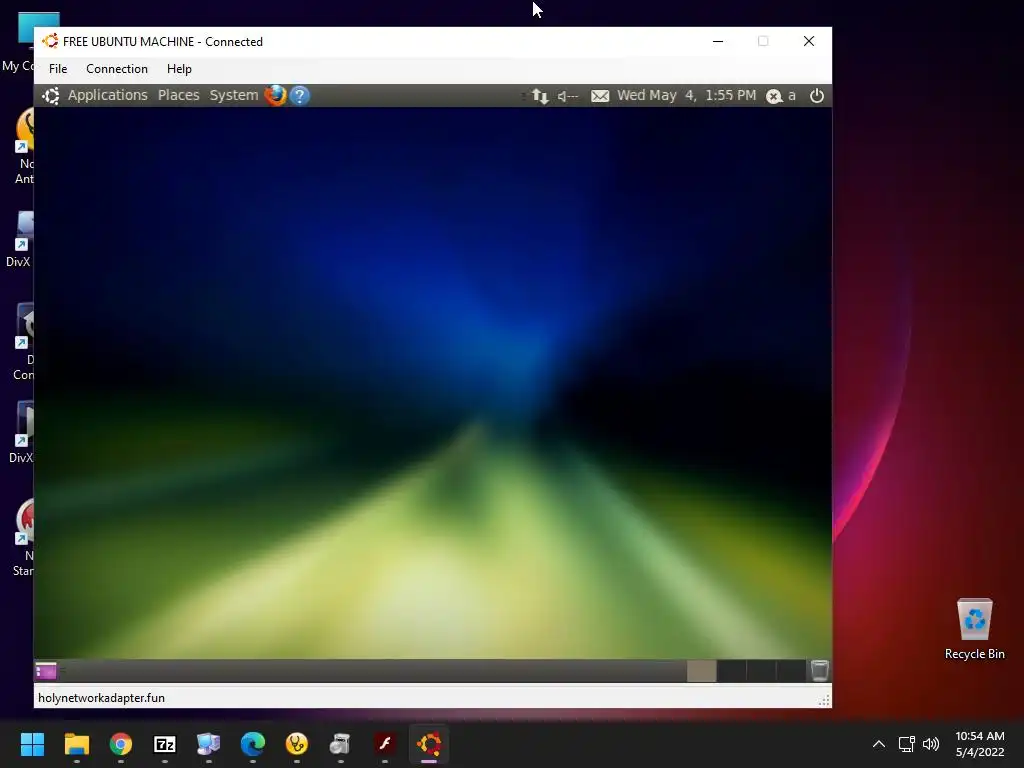Viewport: 1024px width, 768px height.
Task: Open the Help menu
Action: pyautogui.click(x=179, y=69)
